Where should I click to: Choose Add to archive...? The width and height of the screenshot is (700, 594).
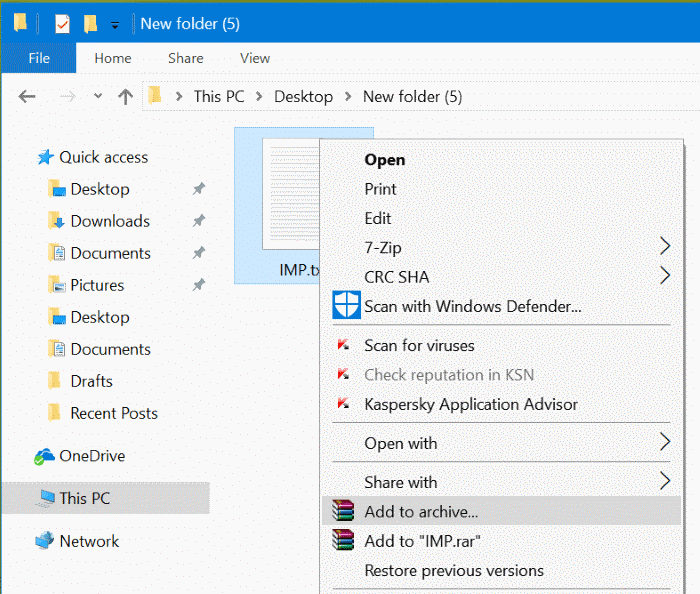tap(501, 511)
